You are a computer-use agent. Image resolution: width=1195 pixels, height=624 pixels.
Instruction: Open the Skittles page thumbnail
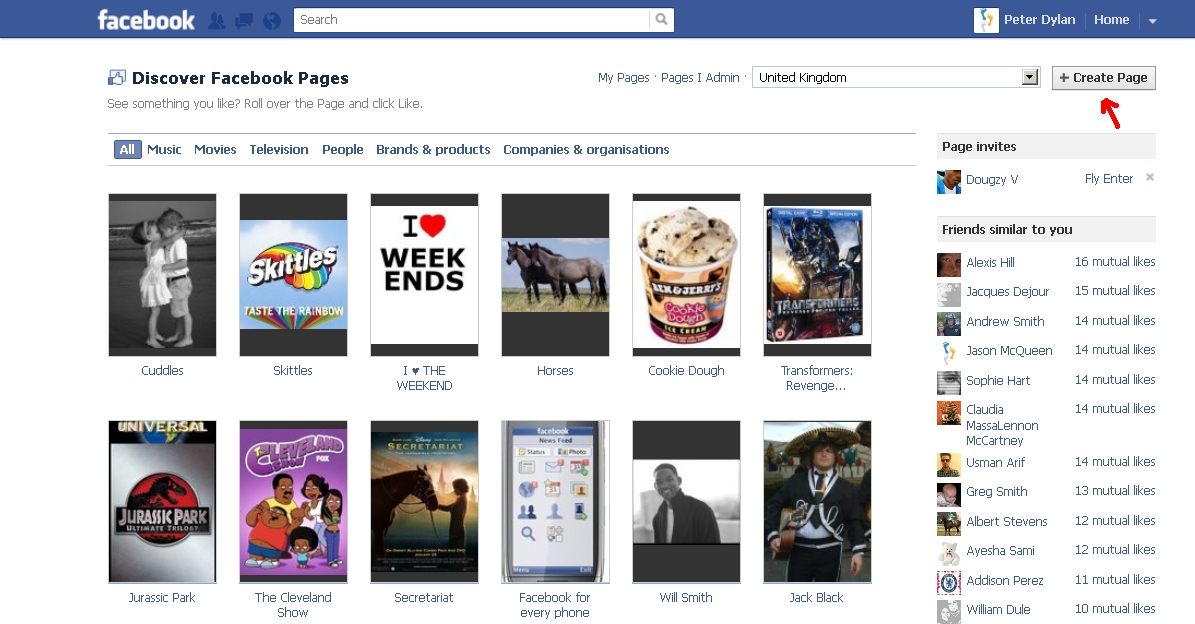tap(293, 275)
